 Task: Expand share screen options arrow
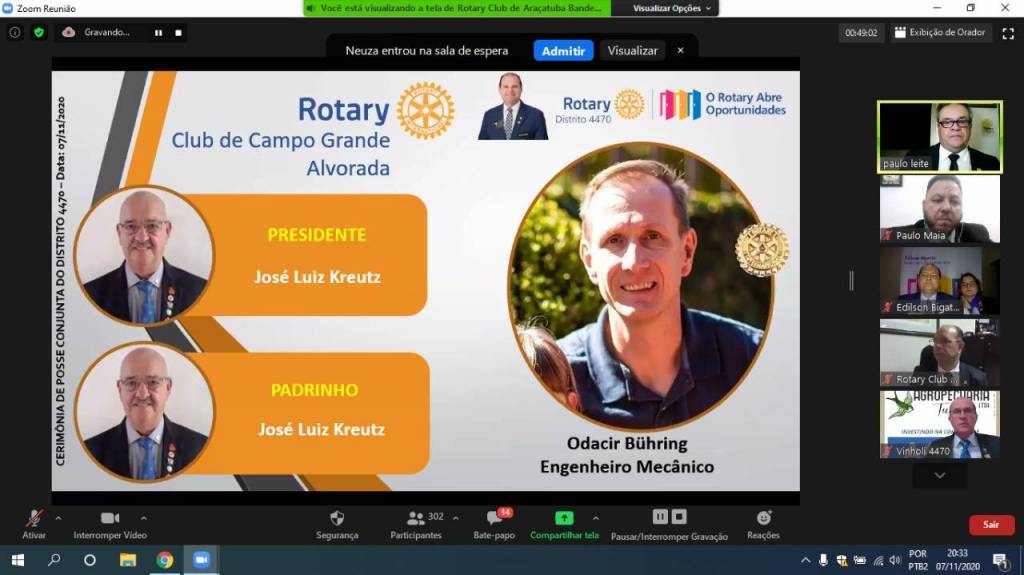point(595,518)
